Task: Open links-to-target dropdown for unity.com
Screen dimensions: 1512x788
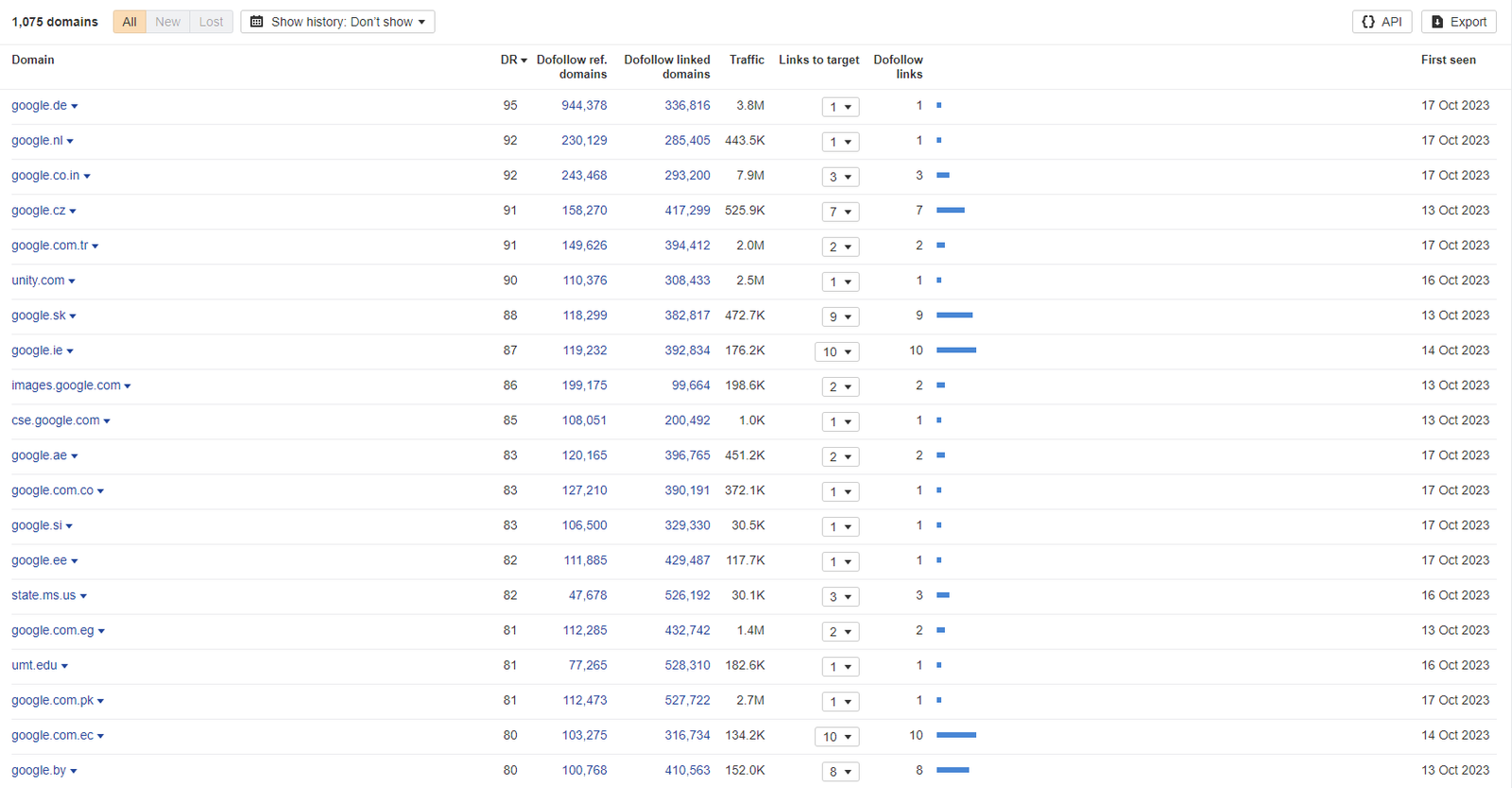Action: [x=840, y=282]
